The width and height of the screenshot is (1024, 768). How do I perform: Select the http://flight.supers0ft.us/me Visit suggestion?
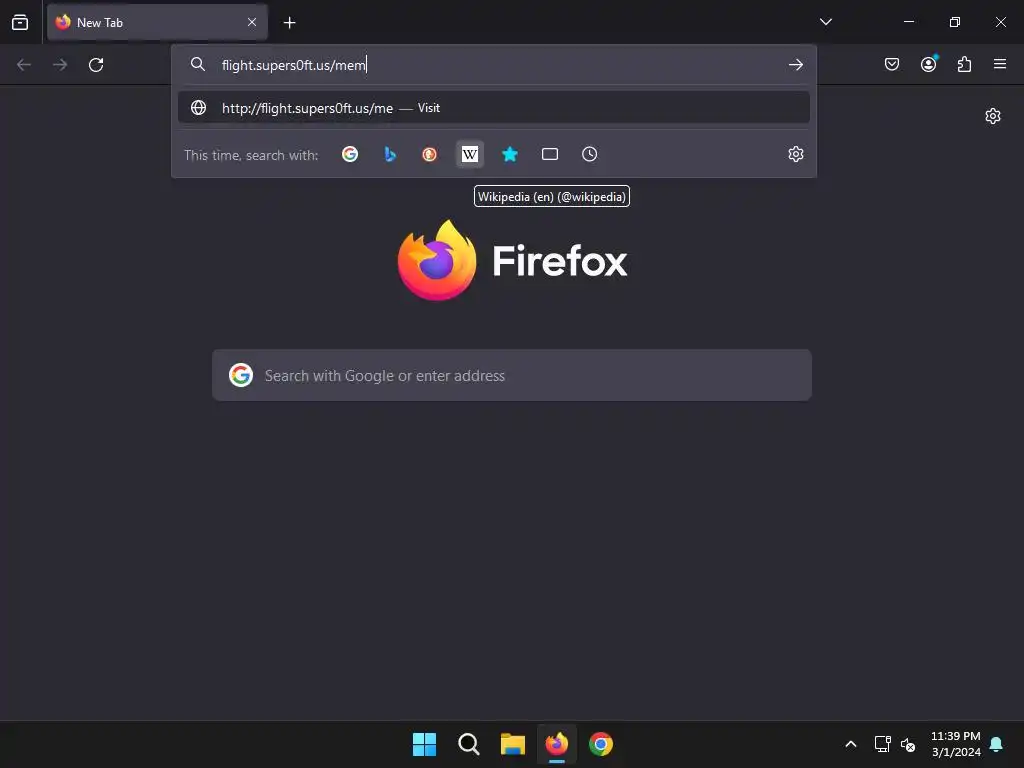pos(494,108)
